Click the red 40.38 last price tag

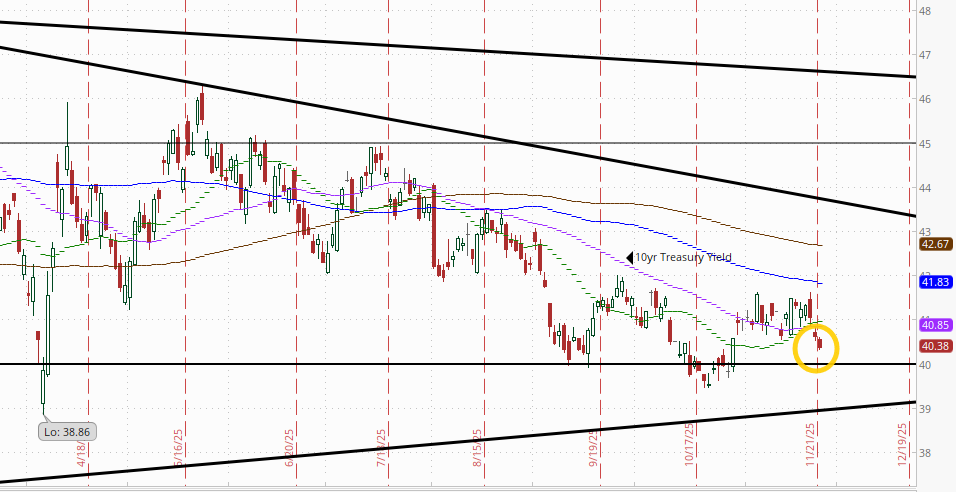pos(936,346)
